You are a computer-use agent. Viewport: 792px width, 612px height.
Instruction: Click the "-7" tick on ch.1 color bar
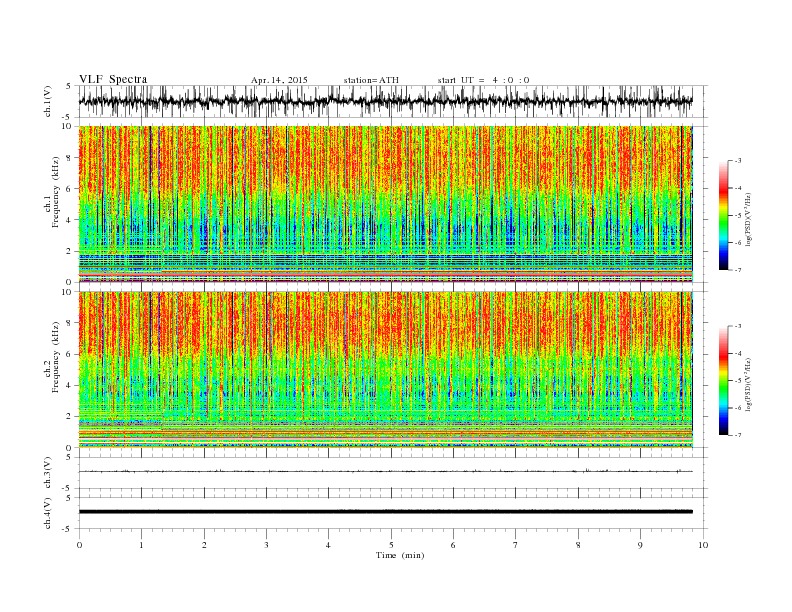pos(738,270)
